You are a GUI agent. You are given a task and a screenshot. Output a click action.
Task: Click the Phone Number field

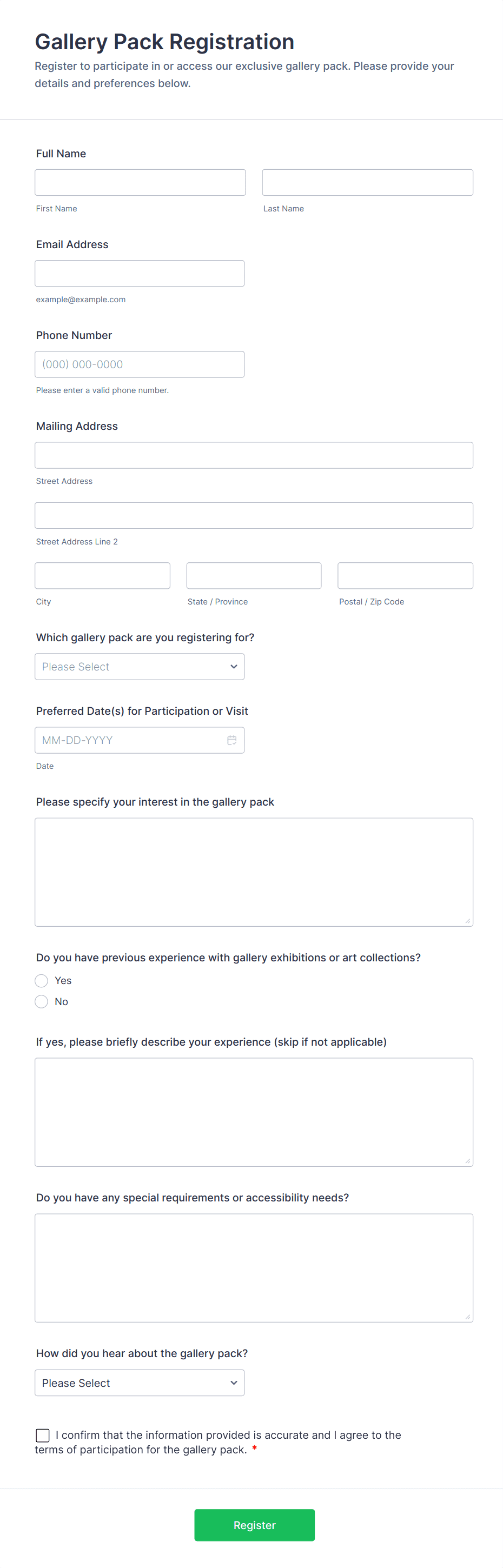pos(140,364)
